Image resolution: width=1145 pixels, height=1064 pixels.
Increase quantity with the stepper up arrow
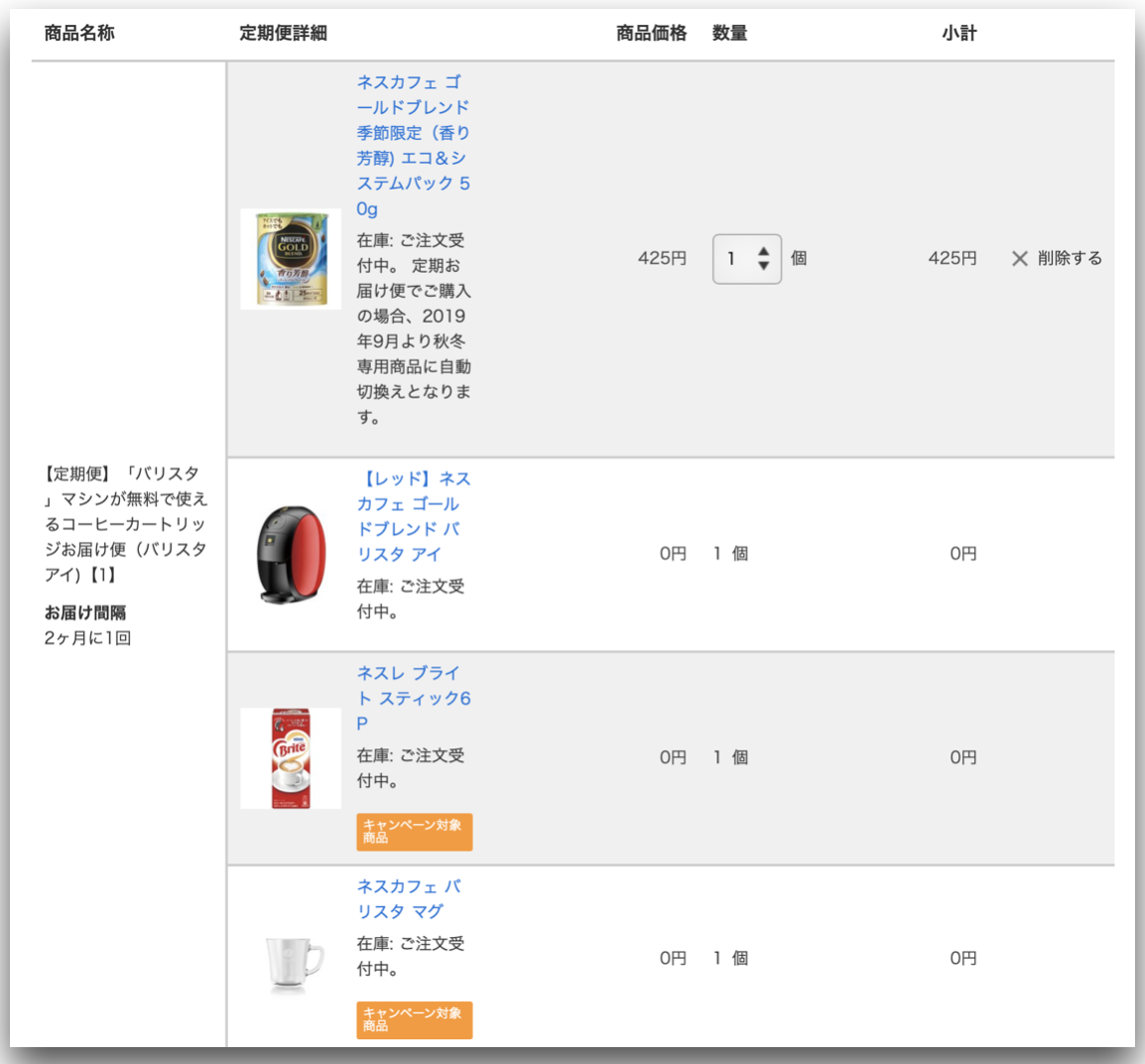(764, 251)
